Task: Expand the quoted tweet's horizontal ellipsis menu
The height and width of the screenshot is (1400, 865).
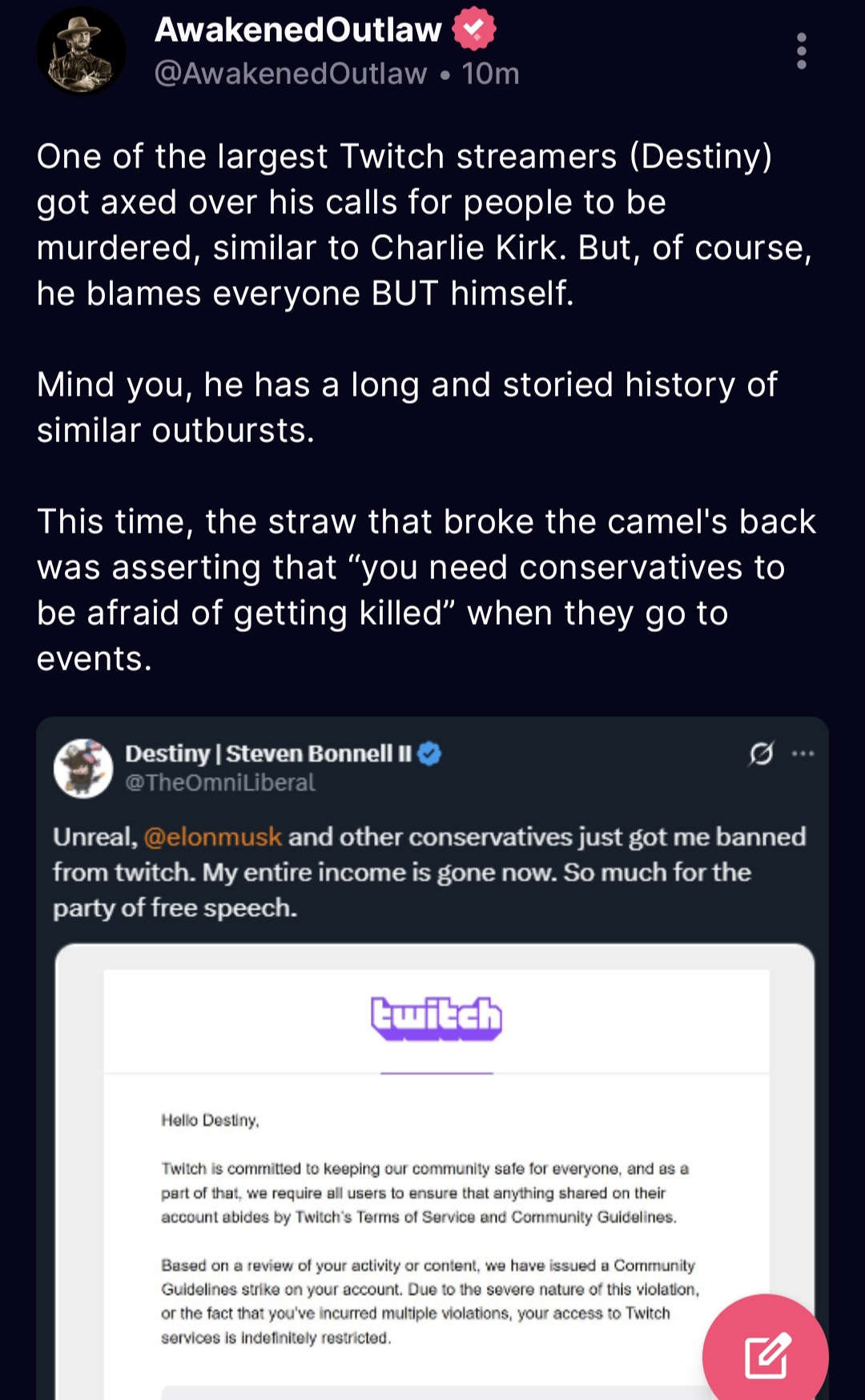Action: pyautogui.click(x=803, y=754)
